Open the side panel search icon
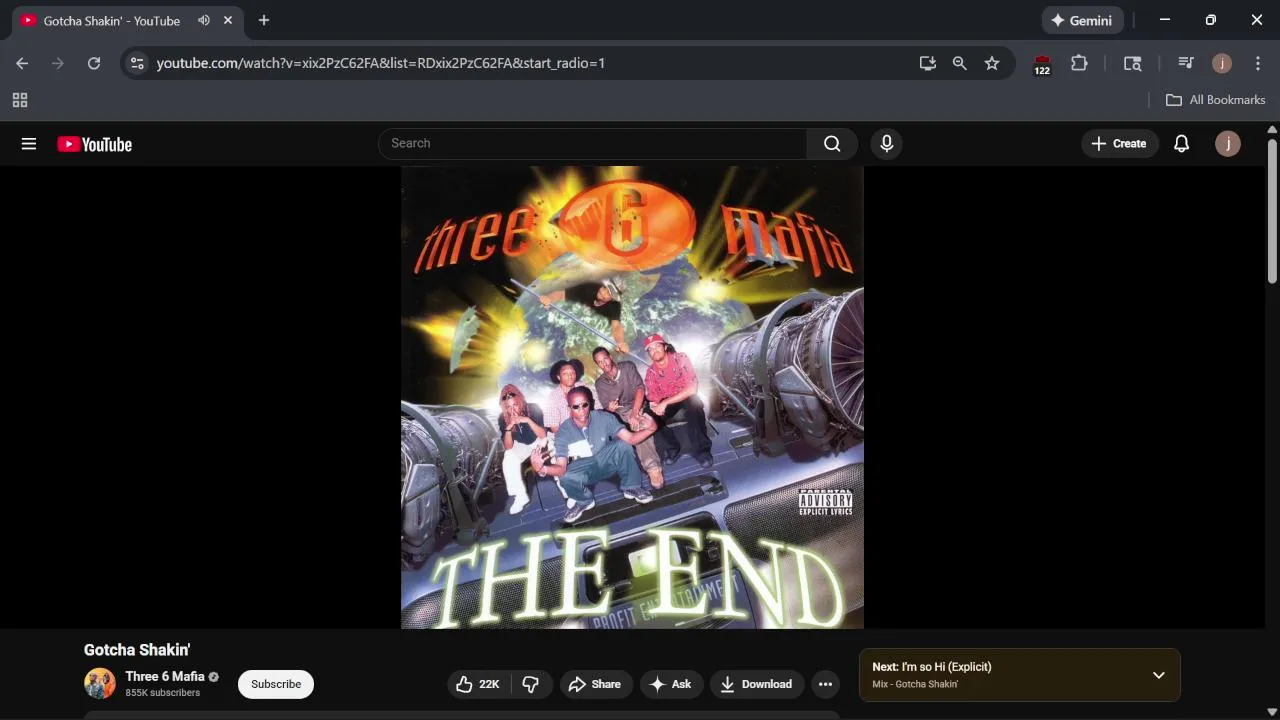The height and width of the screenshot is (720, 1280). (x=1132, y=63)
